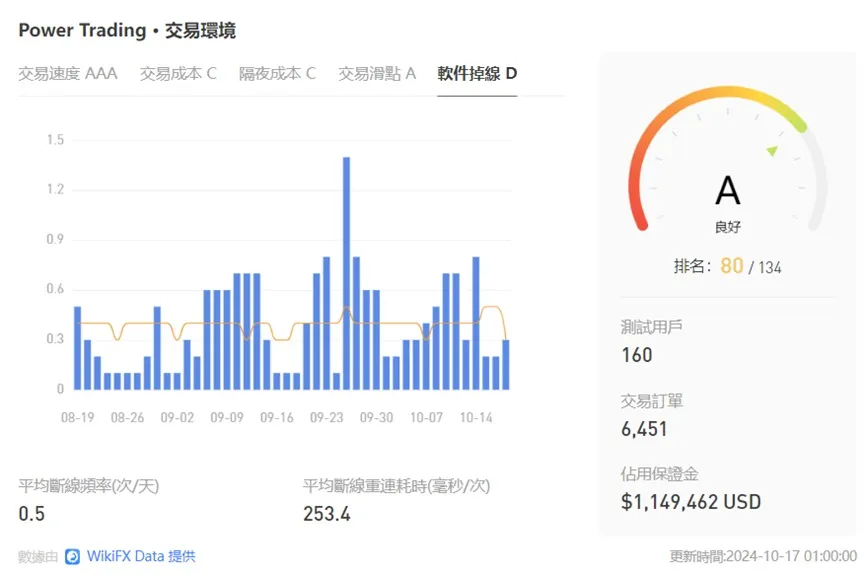Image resolution: width=865 pixels, height=575 pixels.
Task: Click the green gauge pointer arrow
Action: click(772, 151)
